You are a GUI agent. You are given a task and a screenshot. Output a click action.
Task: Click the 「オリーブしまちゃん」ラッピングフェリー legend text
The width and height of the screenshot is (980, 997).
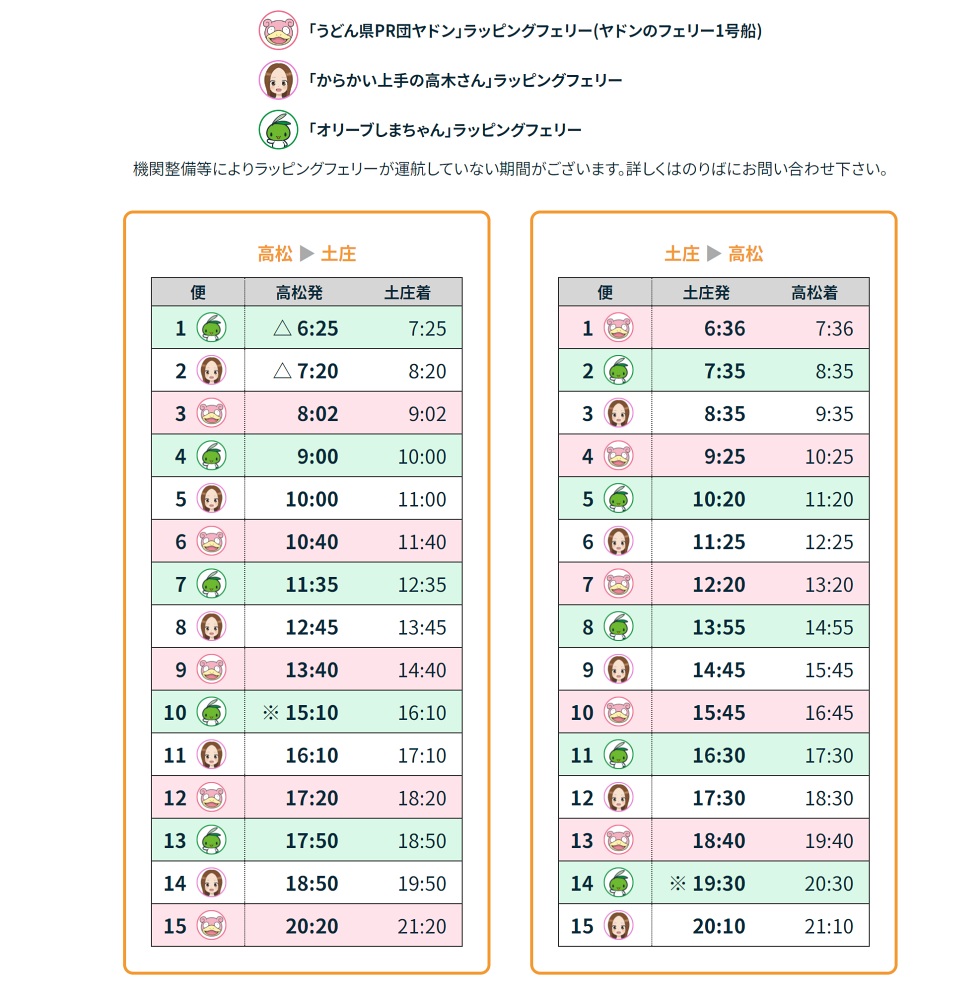(444, 130)
